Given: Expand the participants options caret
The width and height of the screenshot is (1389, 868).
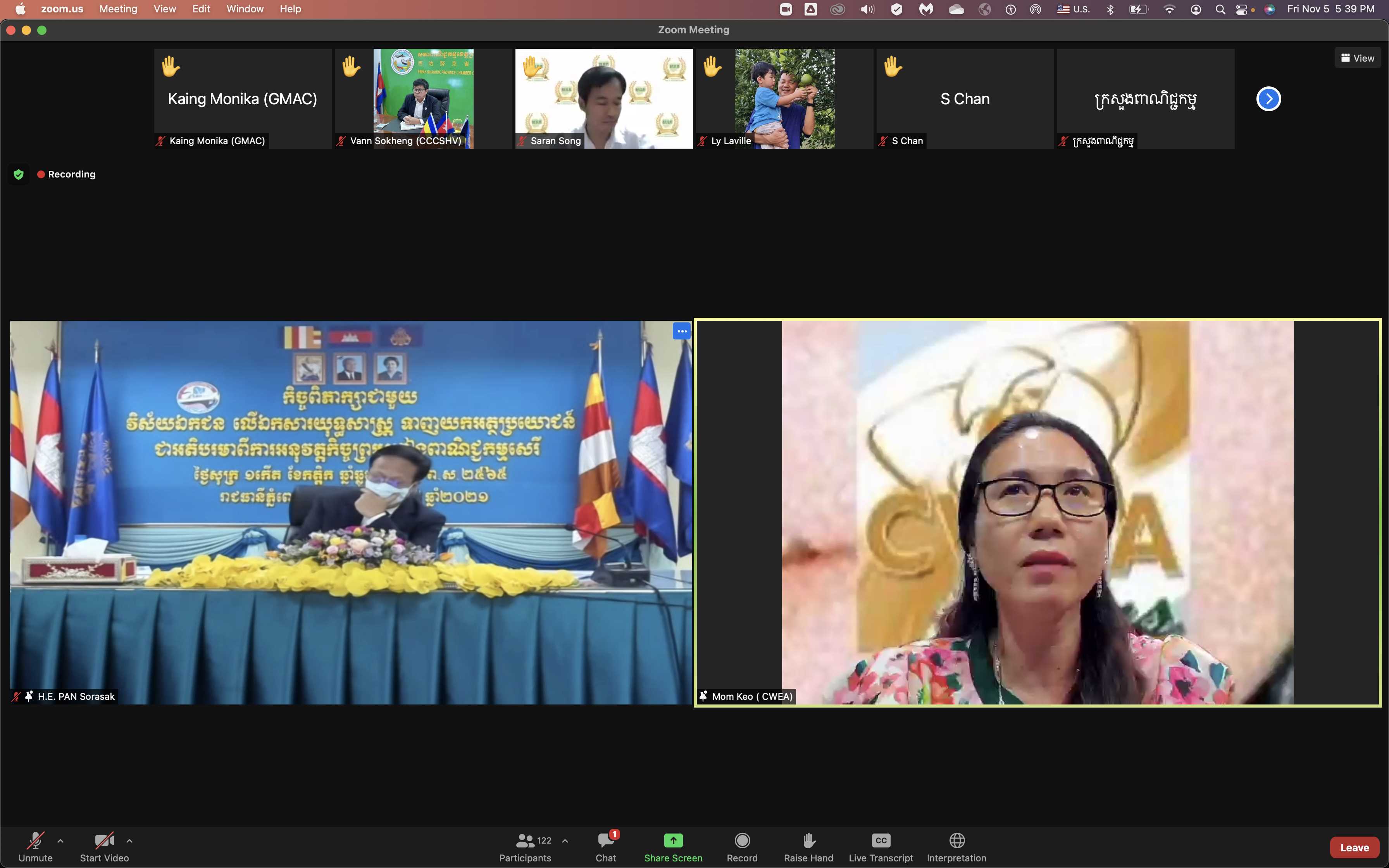Looking at the screenshot, I should pyautogui.click(x=565, y=841).
